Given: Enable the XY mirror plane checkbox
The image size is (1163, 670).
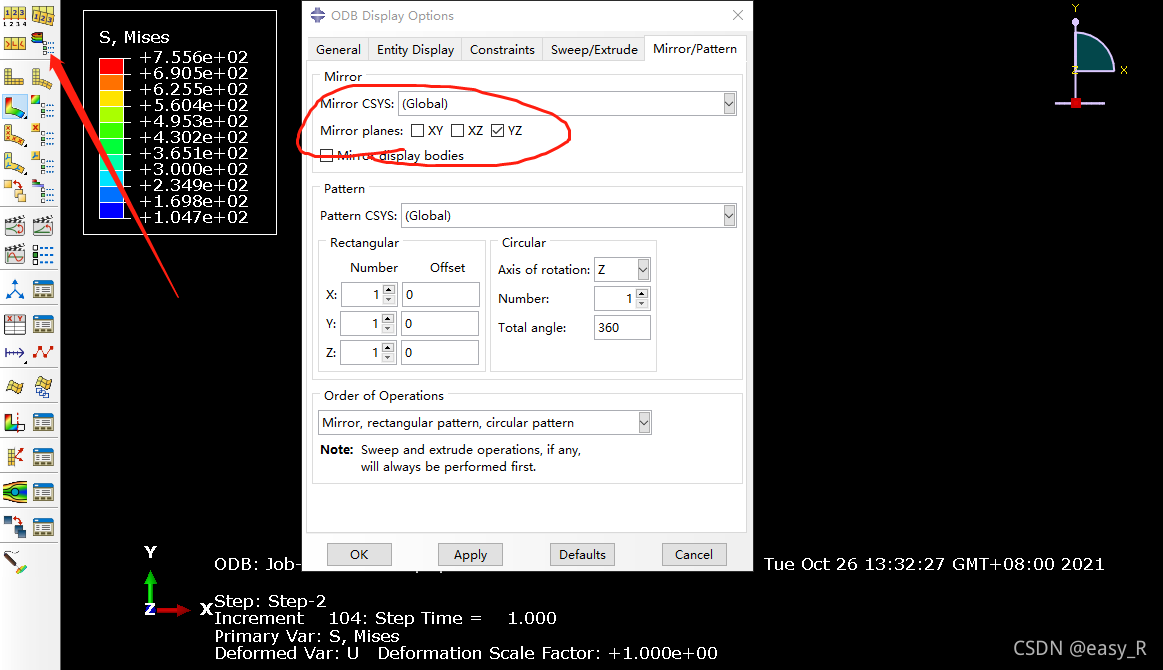Looking at the screenshot, I should pos(417,131).
